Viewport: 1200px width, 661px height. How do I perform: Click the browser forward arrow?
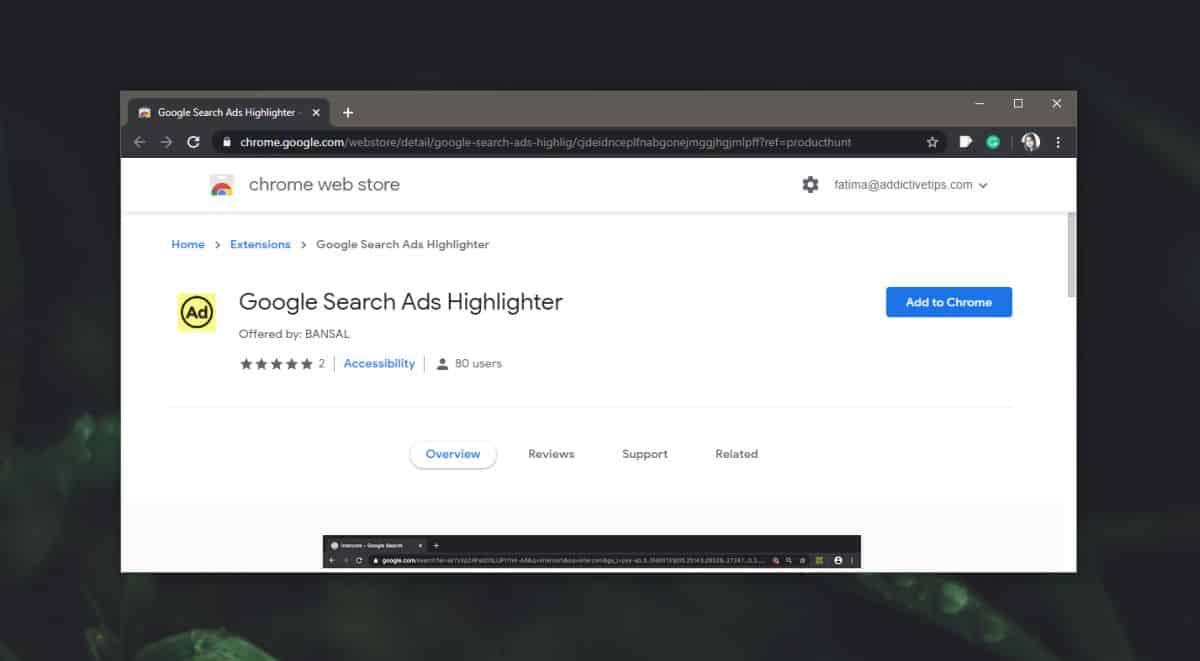[x=166, y=142]
